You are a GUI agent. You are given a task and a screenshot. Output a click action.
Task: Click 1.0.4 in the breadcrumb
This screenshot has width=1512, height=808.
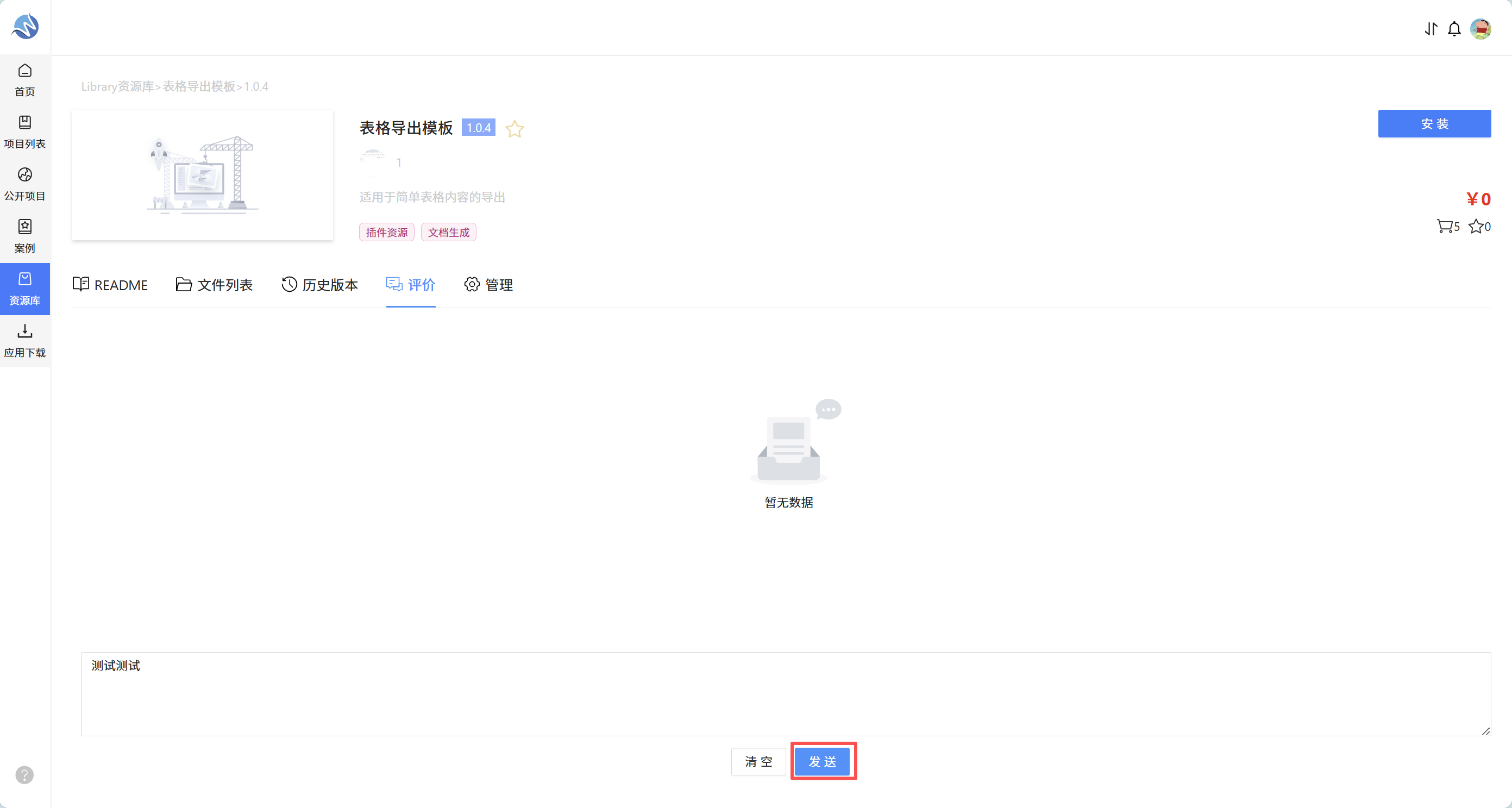click(x=256, y=86)
